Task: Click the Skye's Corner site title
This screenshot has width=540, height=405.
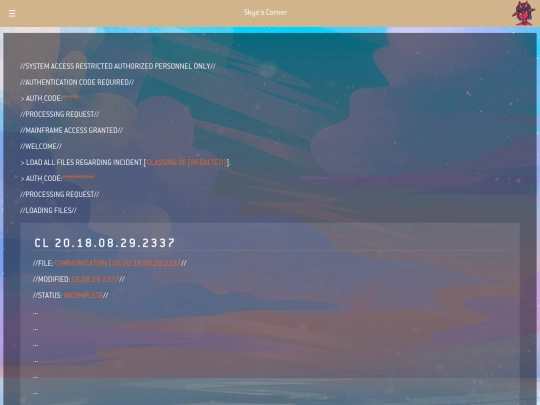Action: tap(265, 12)
